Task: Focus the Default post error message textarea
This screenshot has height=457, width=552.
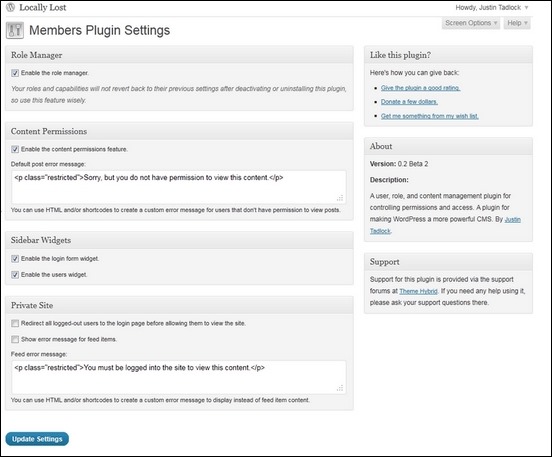Action: pos(179,187)
